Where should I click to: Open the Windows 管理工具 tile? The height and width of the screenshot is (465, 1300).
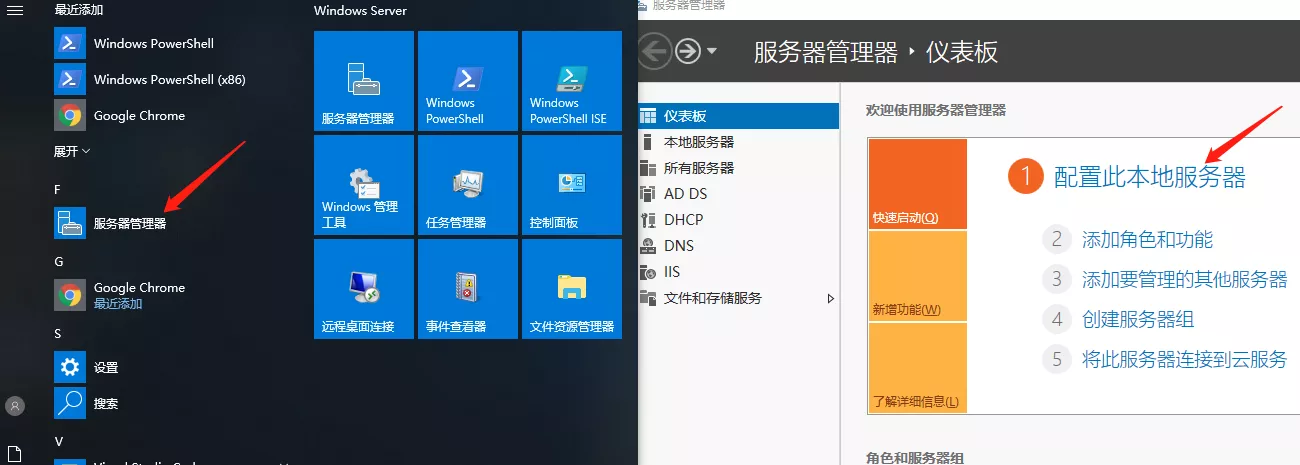coord(363,185)
